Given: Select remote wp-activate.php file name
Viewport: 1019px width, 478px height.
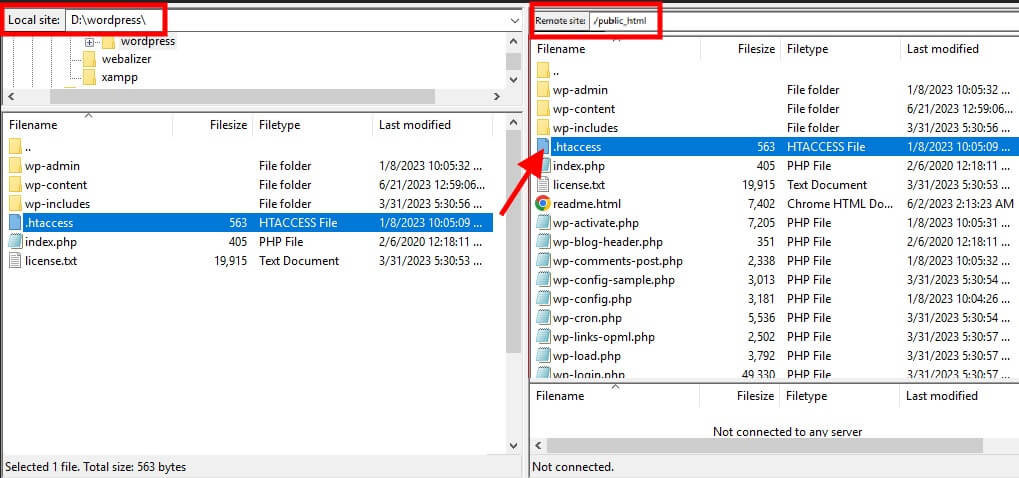Looking at the screenshot, I should coord(595,223).
